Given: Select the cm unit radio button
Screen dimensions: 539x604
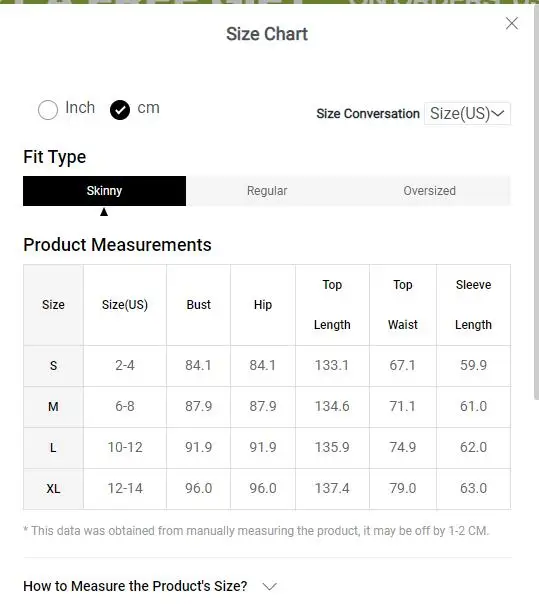Looking at the screenshot, I should pyautogui.click(x=120, y=110).
